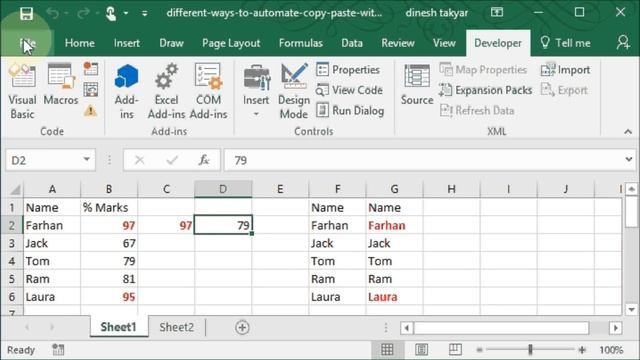Open Expansion Packs
This screenshot has height=360, width=640.
coord(486,90)
